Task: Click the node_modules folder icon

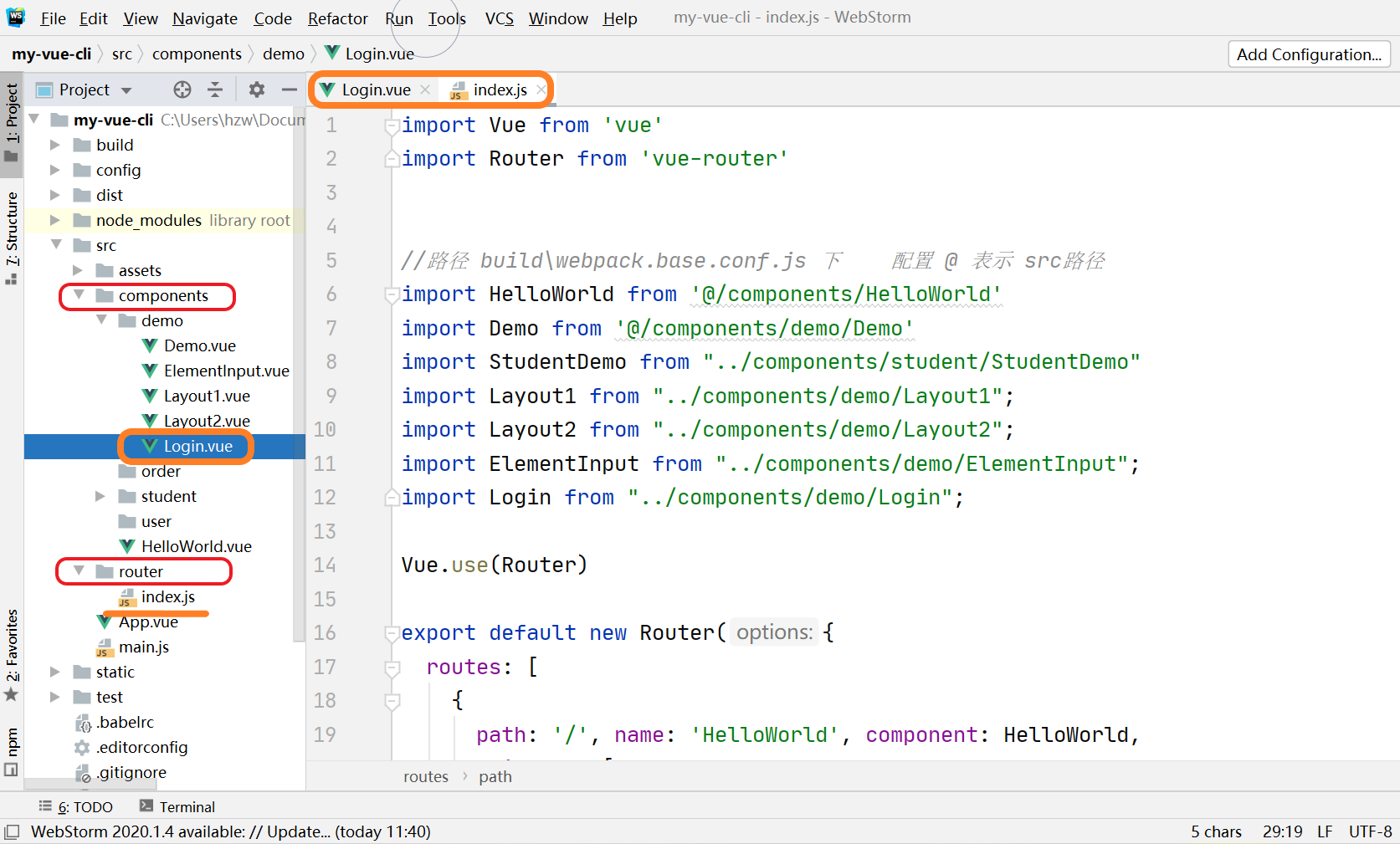Action: pos(82,220)
